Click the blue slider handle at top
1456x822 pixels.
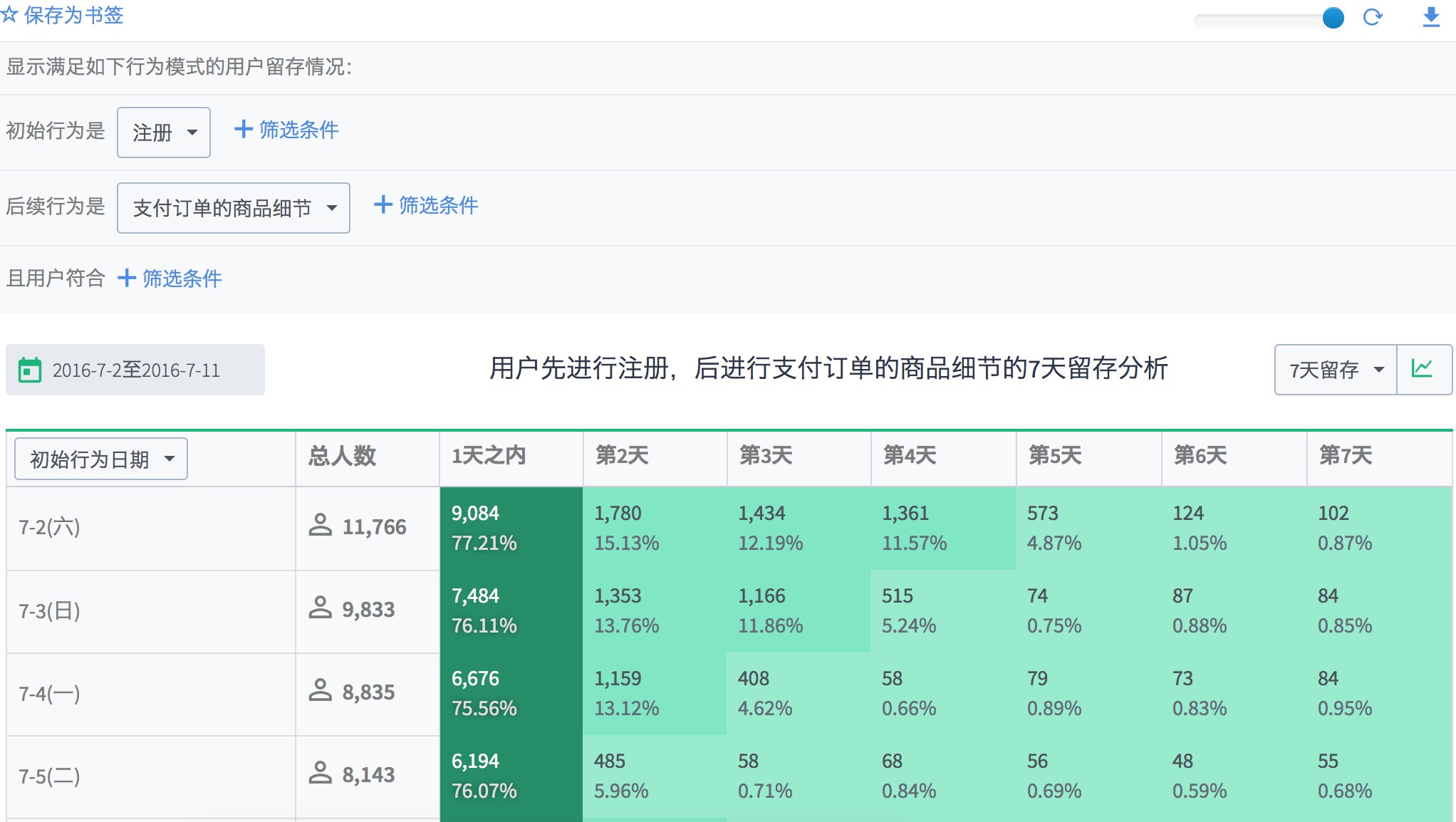click(x=1333, y=18)
